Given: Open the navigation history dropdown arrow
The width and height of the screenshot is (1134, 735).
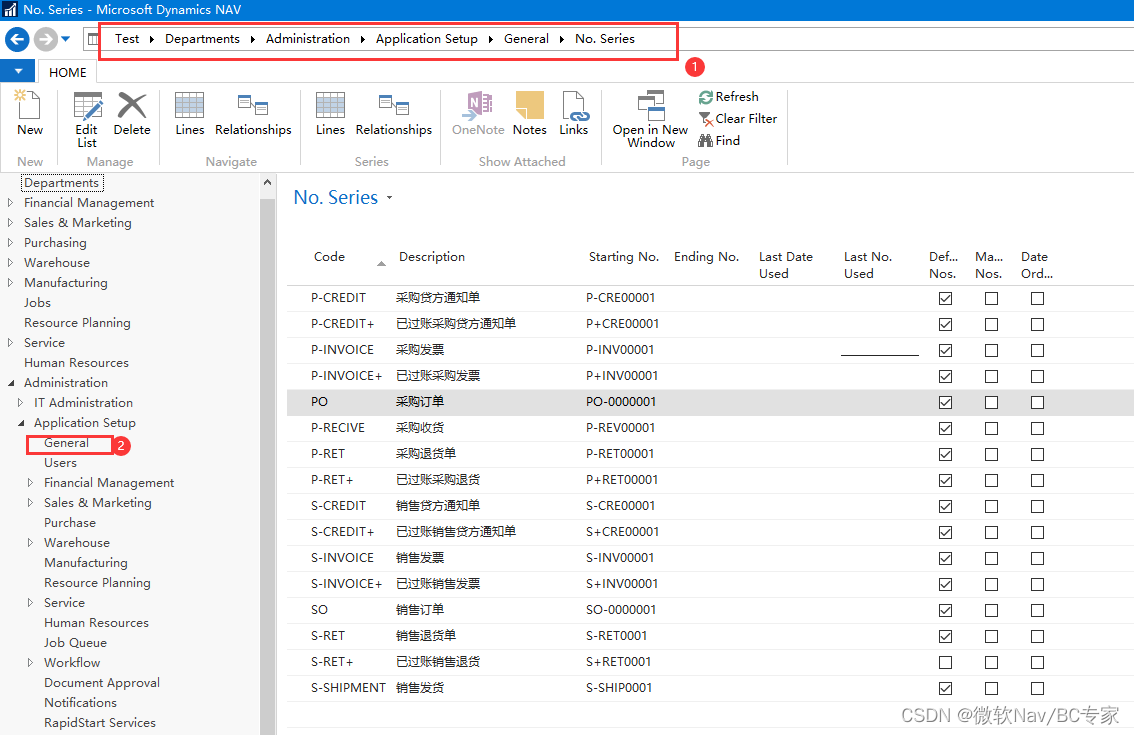Looking at the screenshot, I should point(66,39).
